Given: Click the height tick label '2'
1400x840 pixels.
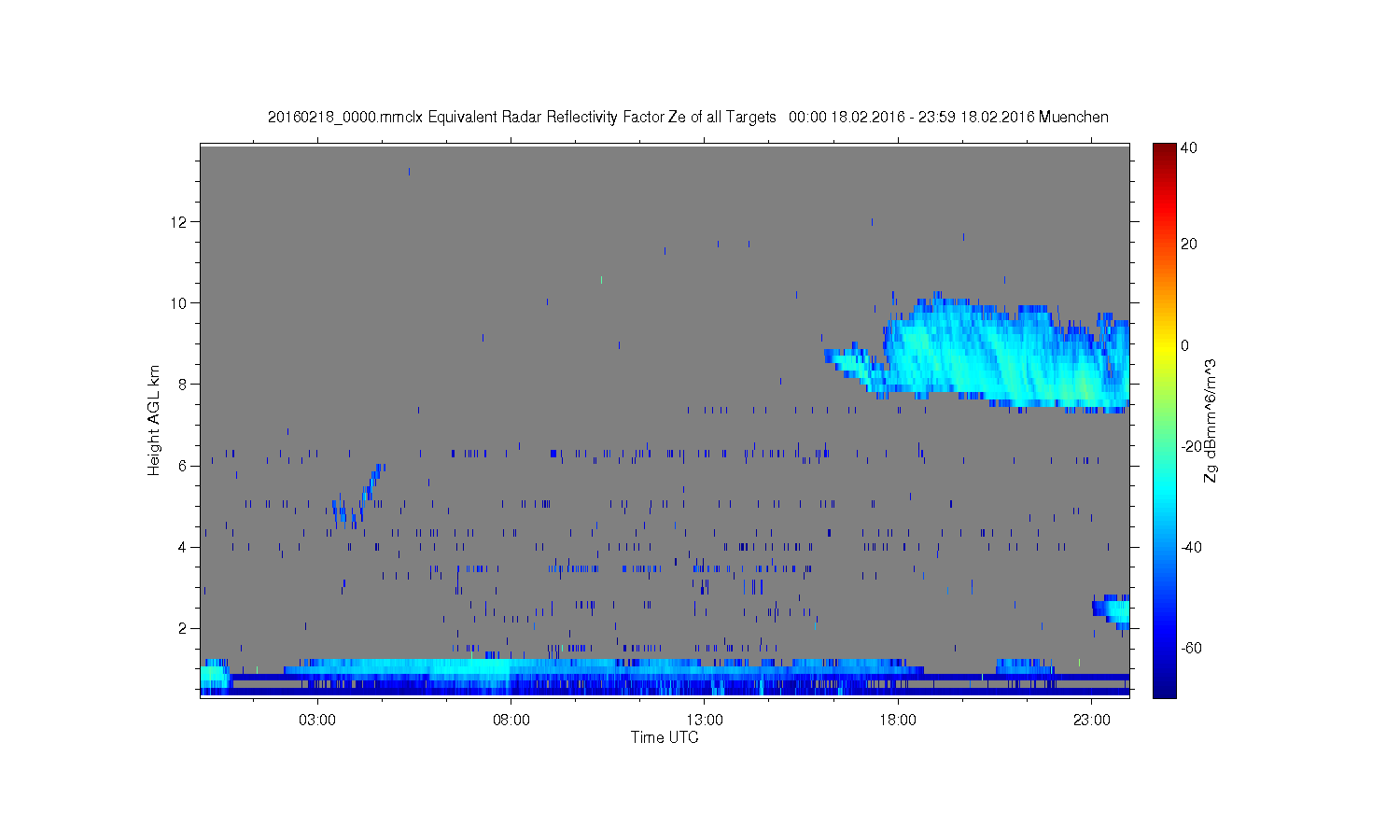Looking at the screenshot, I should point(184,628).
